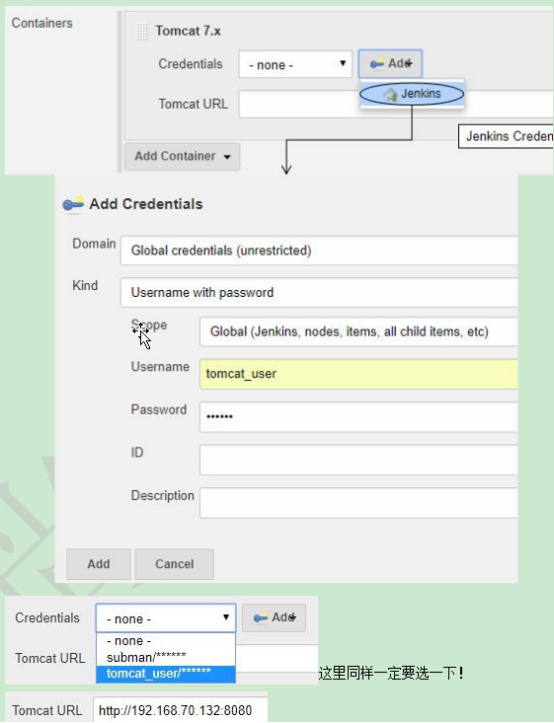554x723 pixels.
Task: Choose 'subman/******' credential option
Action: tap(166, 657)
